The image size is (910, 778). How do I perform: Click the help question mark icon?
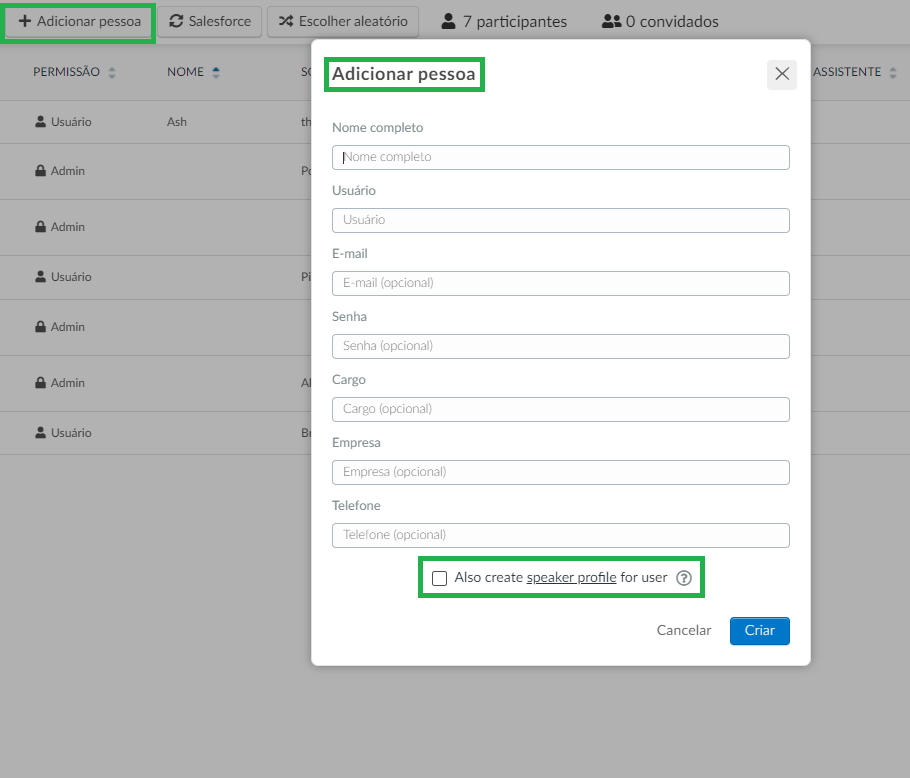coord(684,578)
